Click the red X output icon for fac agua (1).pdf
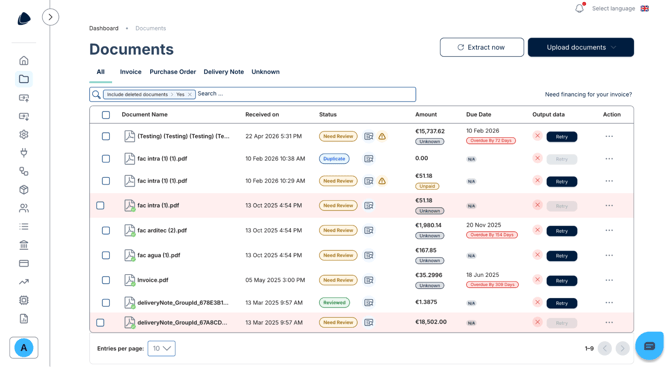 pyautogui.click(x=538, y=255)
